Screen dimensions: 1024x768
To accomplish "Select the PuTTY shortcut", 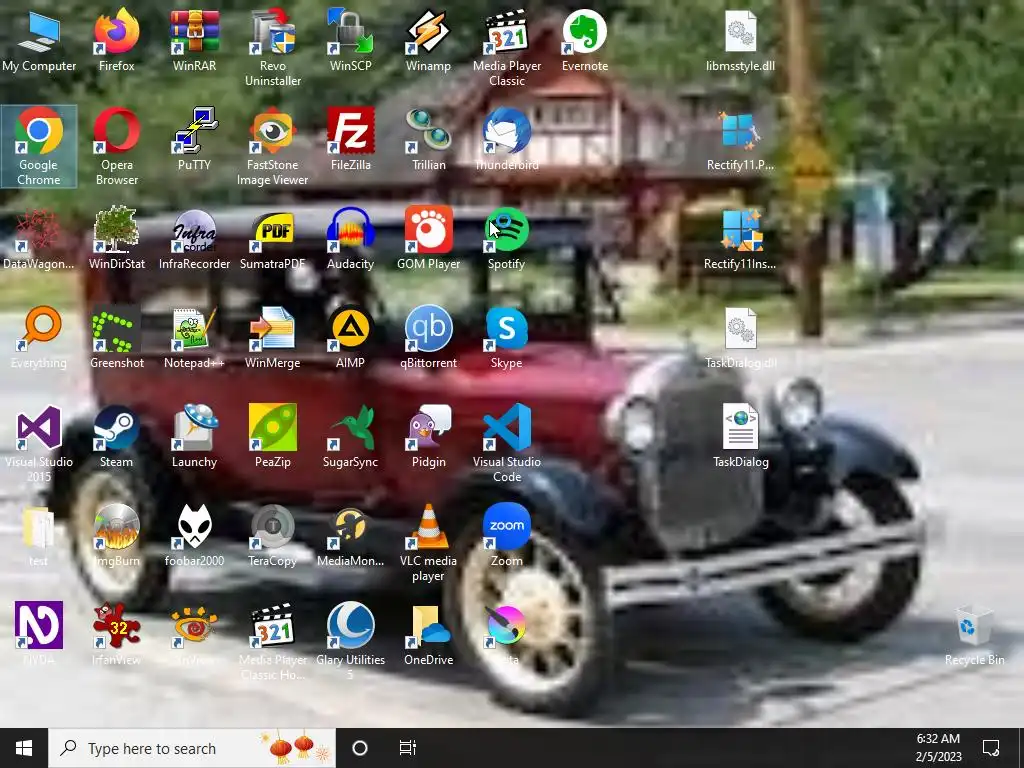I will [195, 132].
